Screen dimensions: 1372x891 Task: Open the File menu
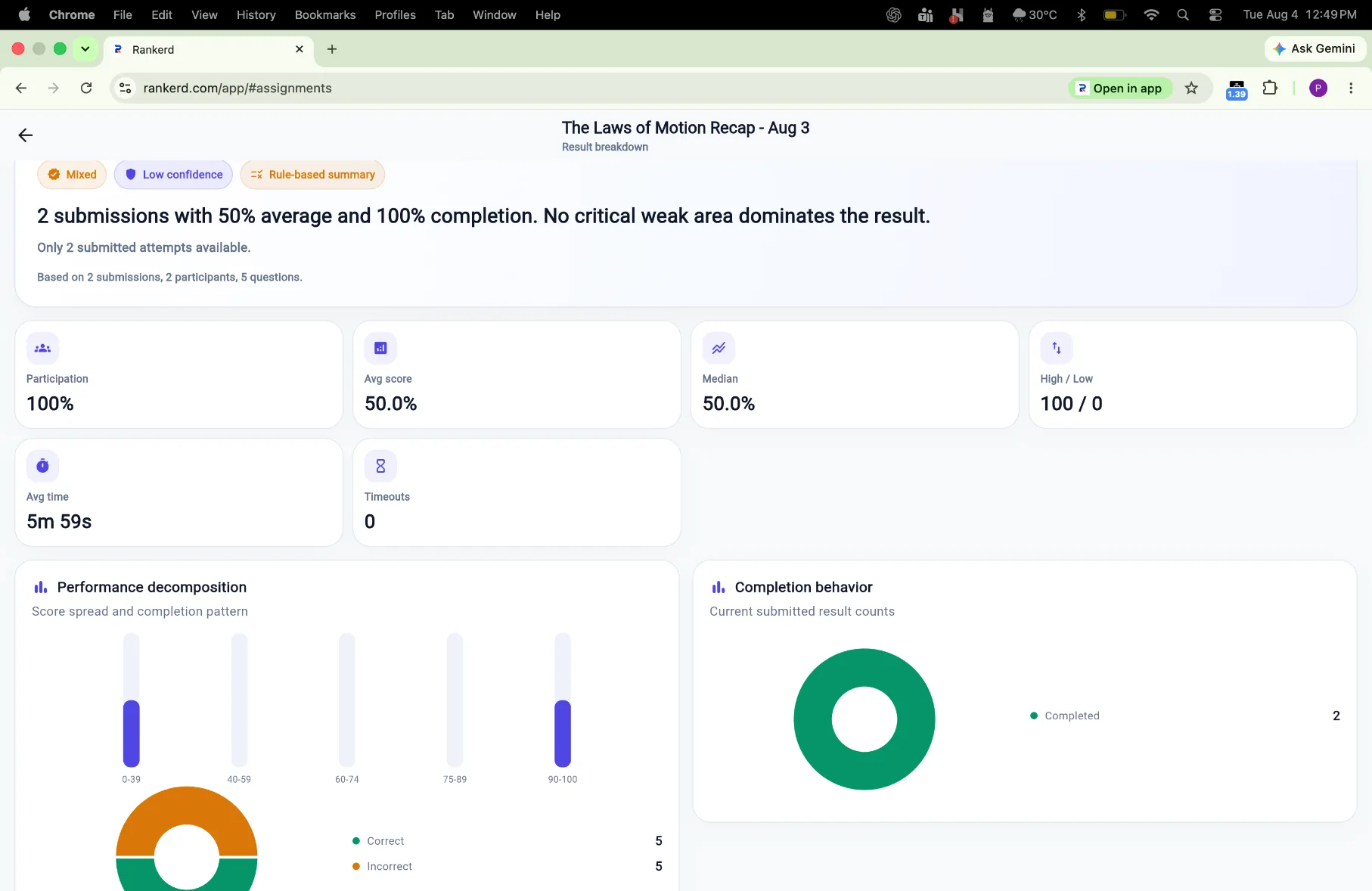coord(123,14)
